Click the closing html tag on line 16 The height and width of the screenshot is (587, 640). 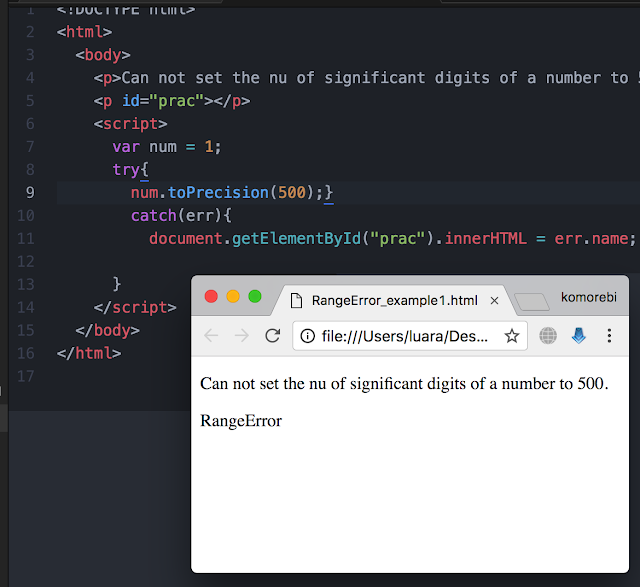point(89,353)
